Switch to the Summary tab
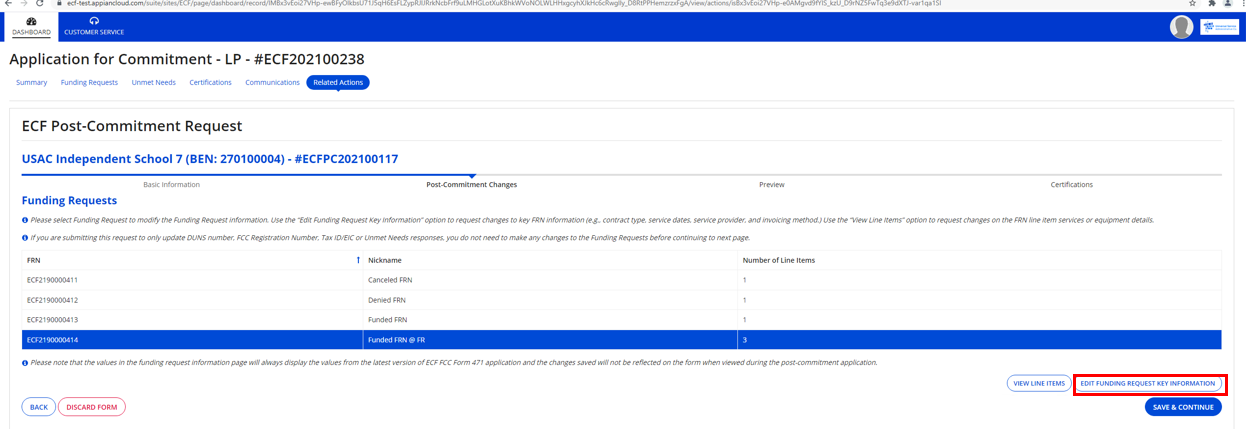 31,82
